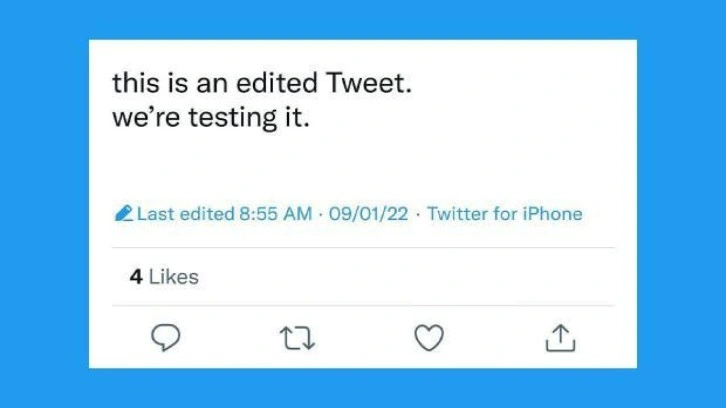Click the pencil edit-history icon

pos(124,214)
